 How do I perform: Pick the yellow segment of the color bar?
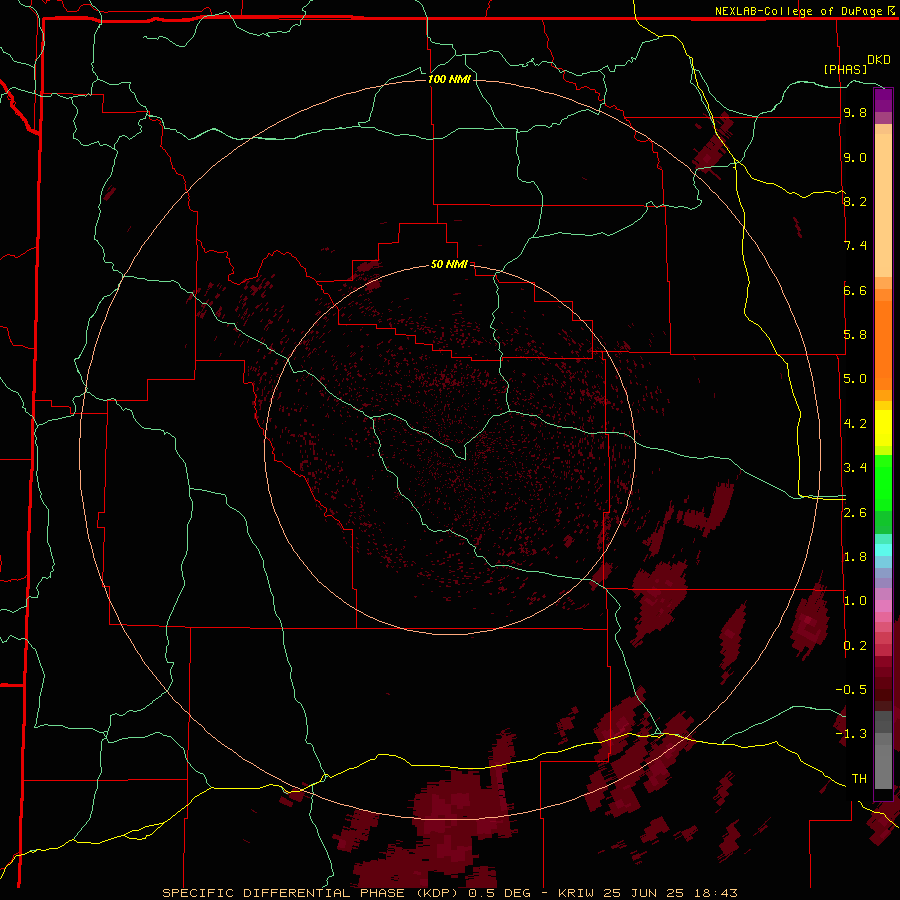point(883,428)
